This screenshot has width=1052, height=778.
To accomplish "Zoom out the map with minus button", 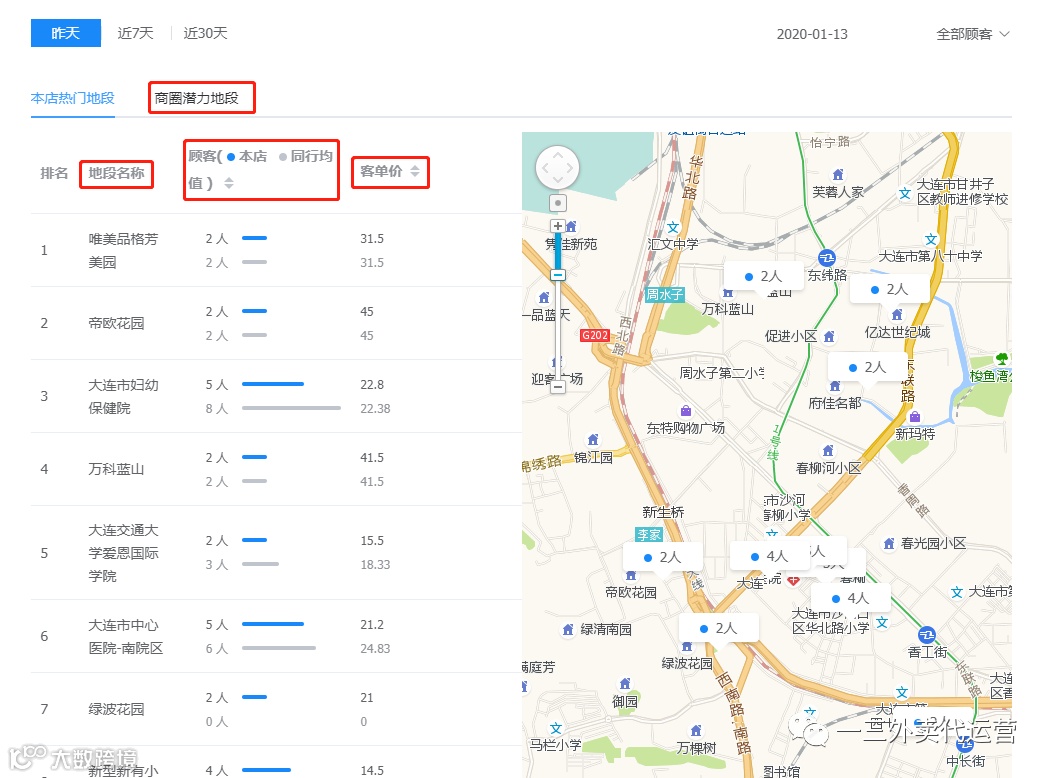I will coord(558,387).
